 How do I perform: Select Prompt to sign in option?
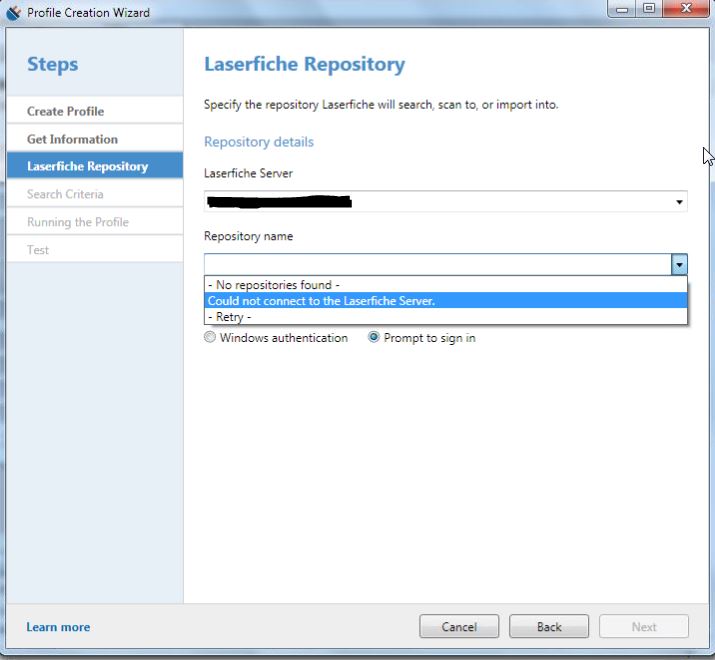[x=373, y=338]
